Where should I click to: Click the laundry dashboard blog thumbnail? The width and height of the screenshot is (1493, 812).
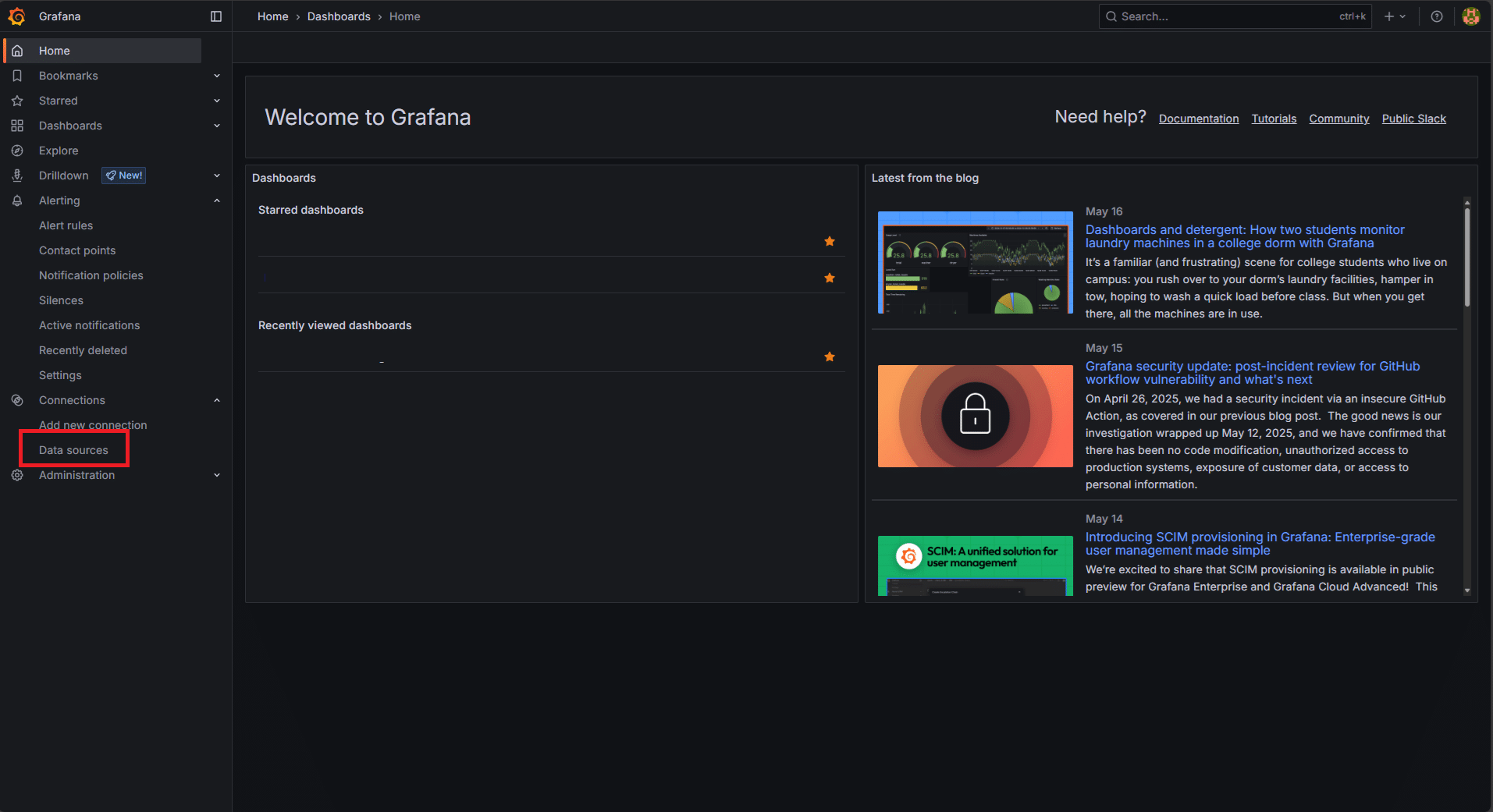[x=975, y=262]
